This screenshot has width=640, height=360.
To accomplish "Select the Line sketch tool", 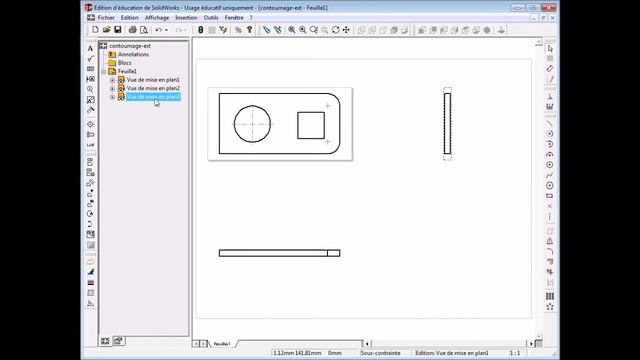I will tap(550, 123).
